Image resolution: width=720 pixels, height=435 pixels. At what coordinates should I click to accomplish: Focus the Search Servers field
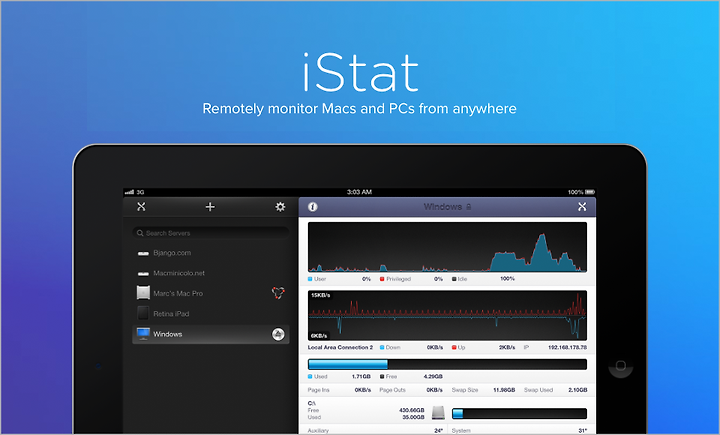tap(211, 233)
